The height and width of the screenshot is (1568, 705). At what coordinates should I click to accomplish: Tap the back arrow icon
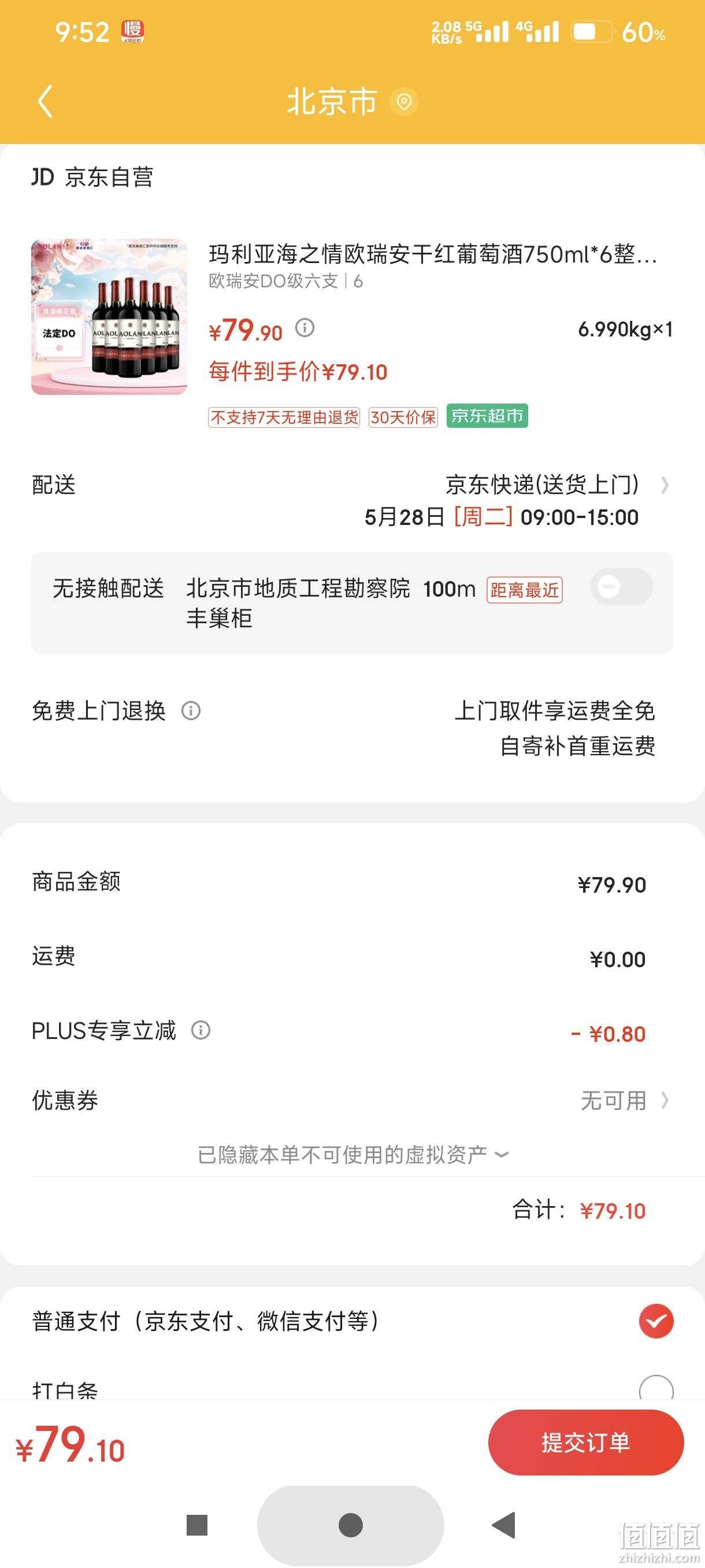pos(46,101)
